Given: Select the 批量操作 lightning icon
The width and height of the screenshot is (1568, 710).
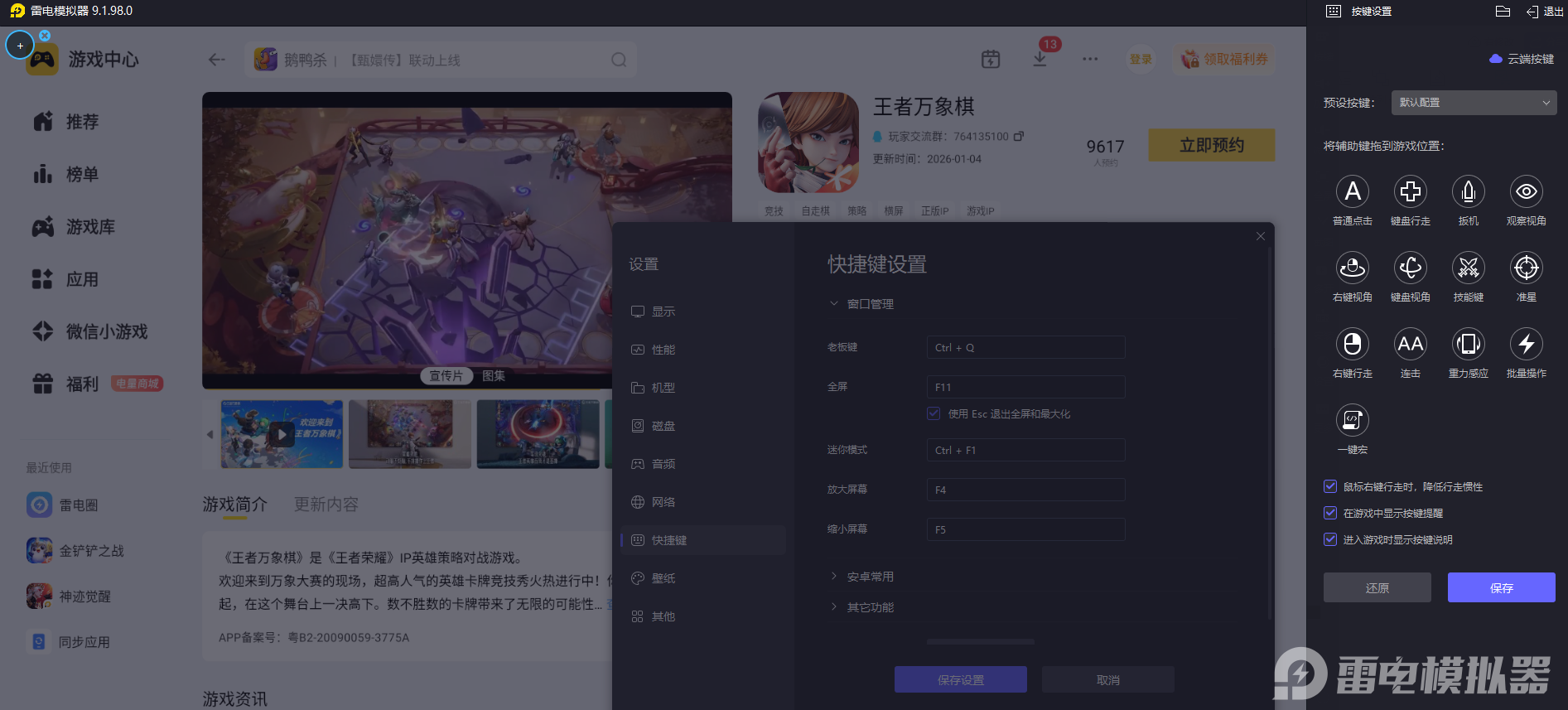Looking at the screenshot, I should tap(1527, 344).
